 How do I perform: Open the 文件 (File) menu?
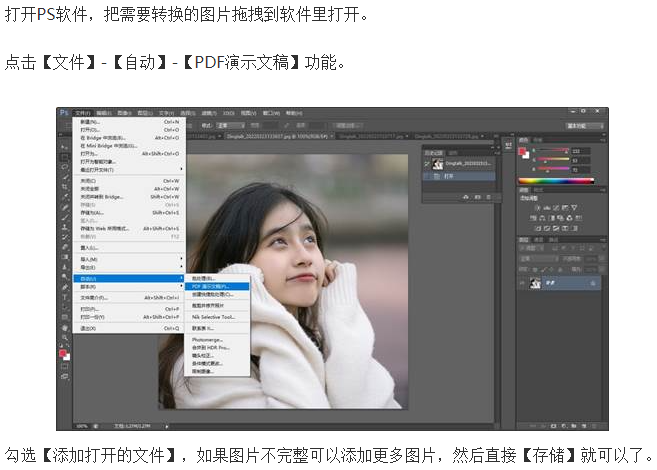click(x=83, y=113)
